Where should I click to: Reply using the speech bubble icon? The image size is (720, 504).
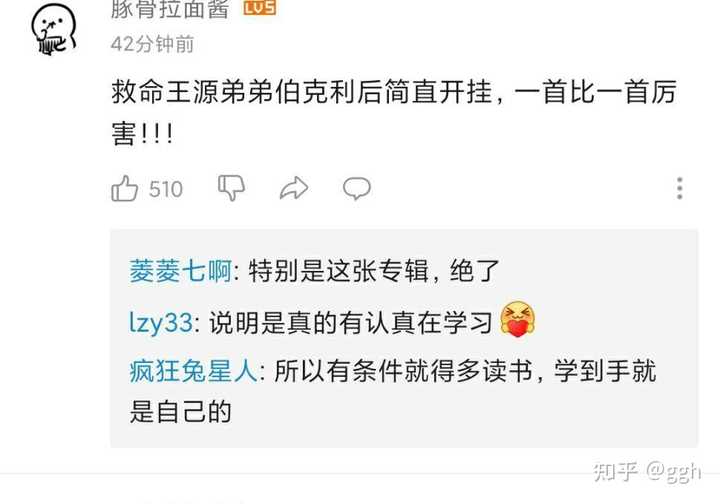click(357, 188)
